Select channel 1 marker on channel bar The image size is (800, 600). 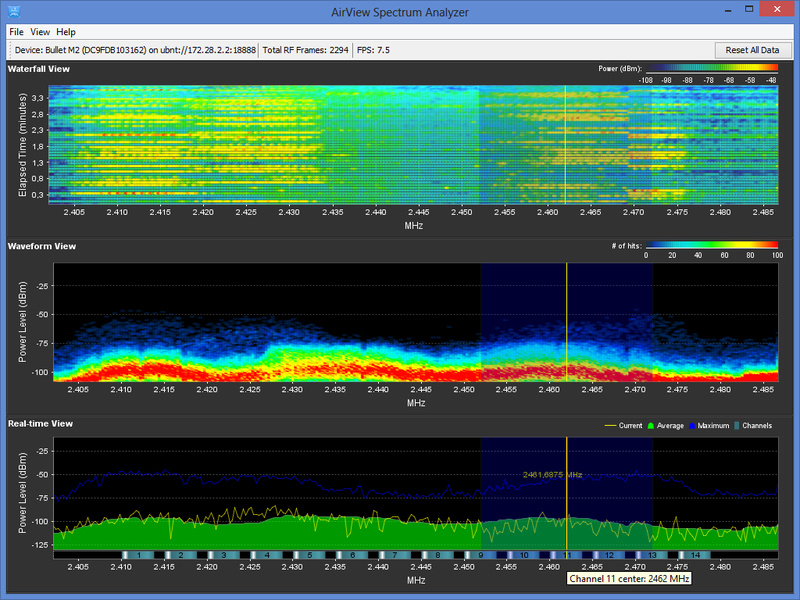(137, 554)
